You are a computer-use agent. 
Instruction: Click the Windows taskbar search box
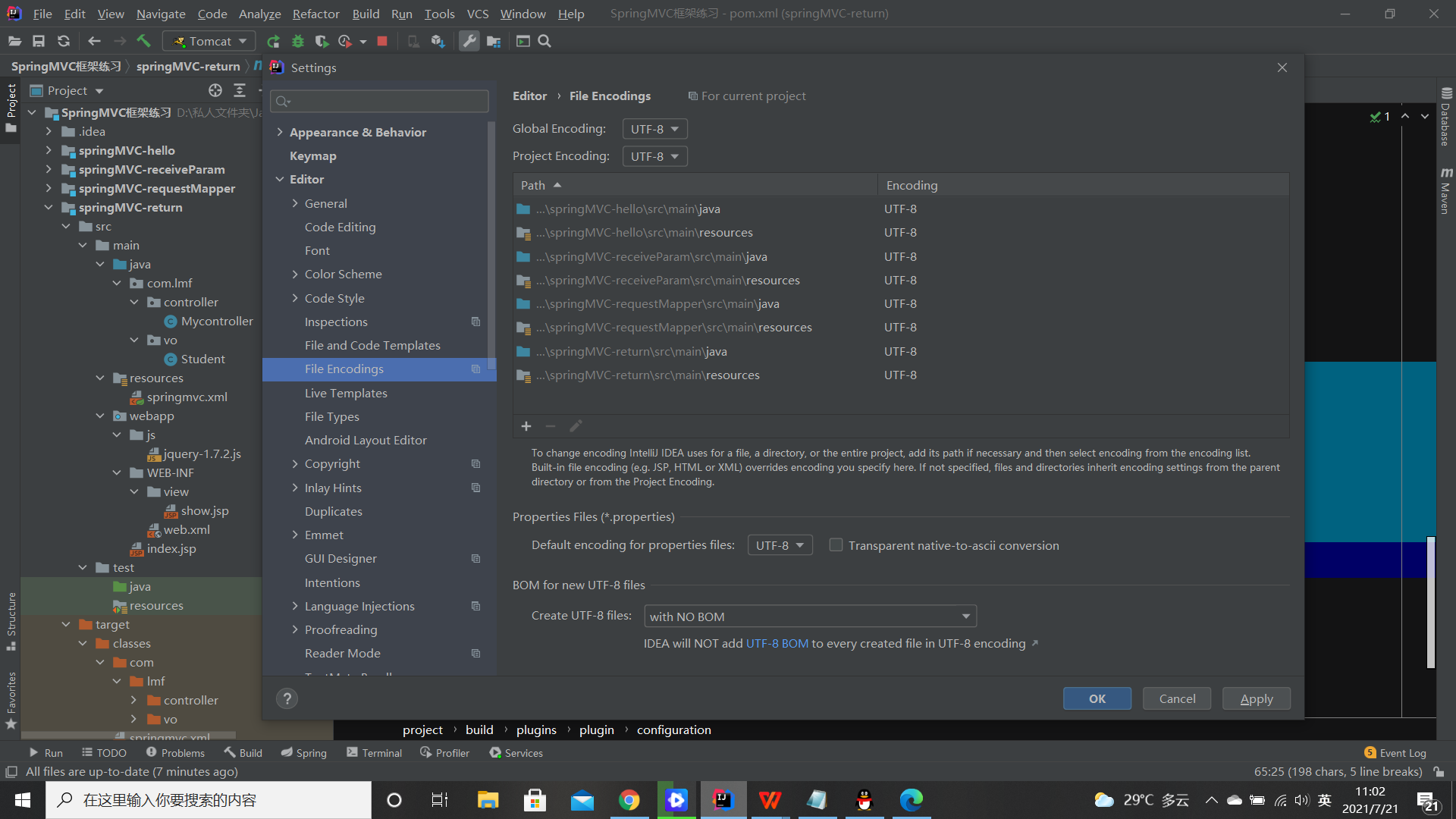tap(209, 800)
